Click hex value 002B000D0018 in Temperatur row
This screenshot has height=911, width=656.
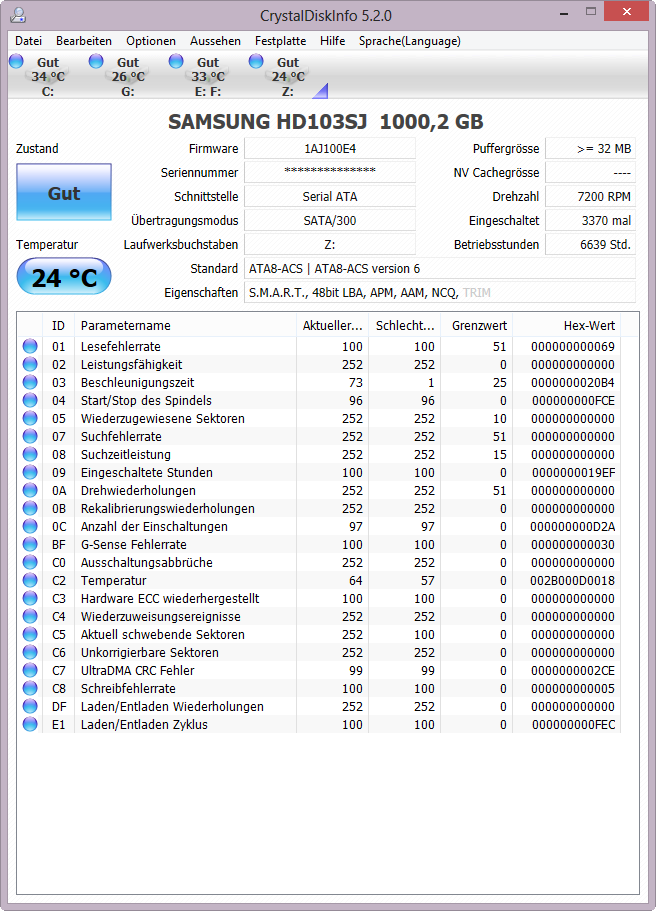(x=572, y=580)
